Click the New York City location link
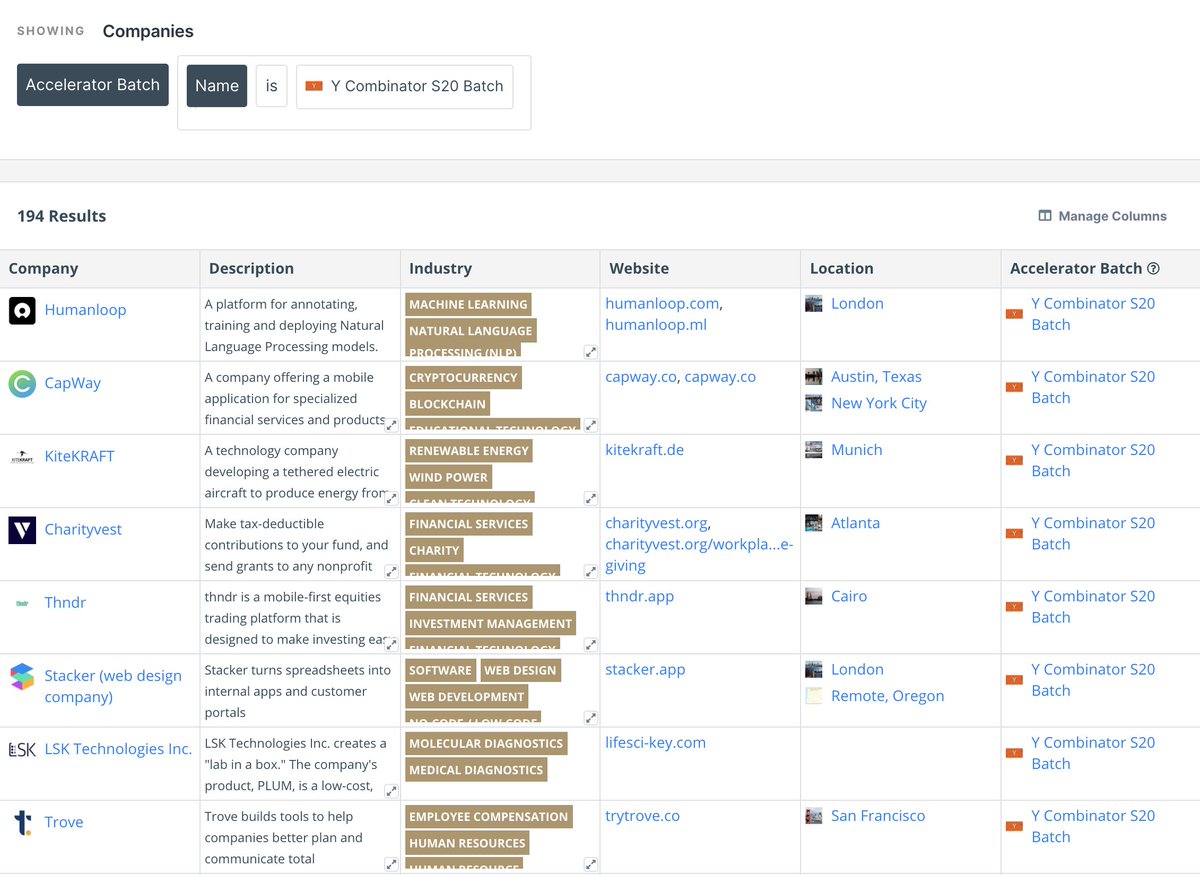 879,403
